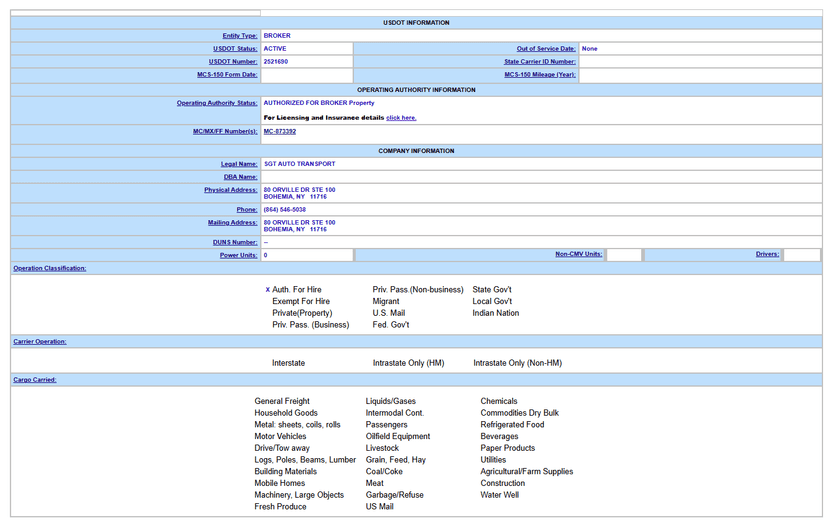Click the Mailing Address label link
Screen dimensions: 828x523
coord(232,223)
